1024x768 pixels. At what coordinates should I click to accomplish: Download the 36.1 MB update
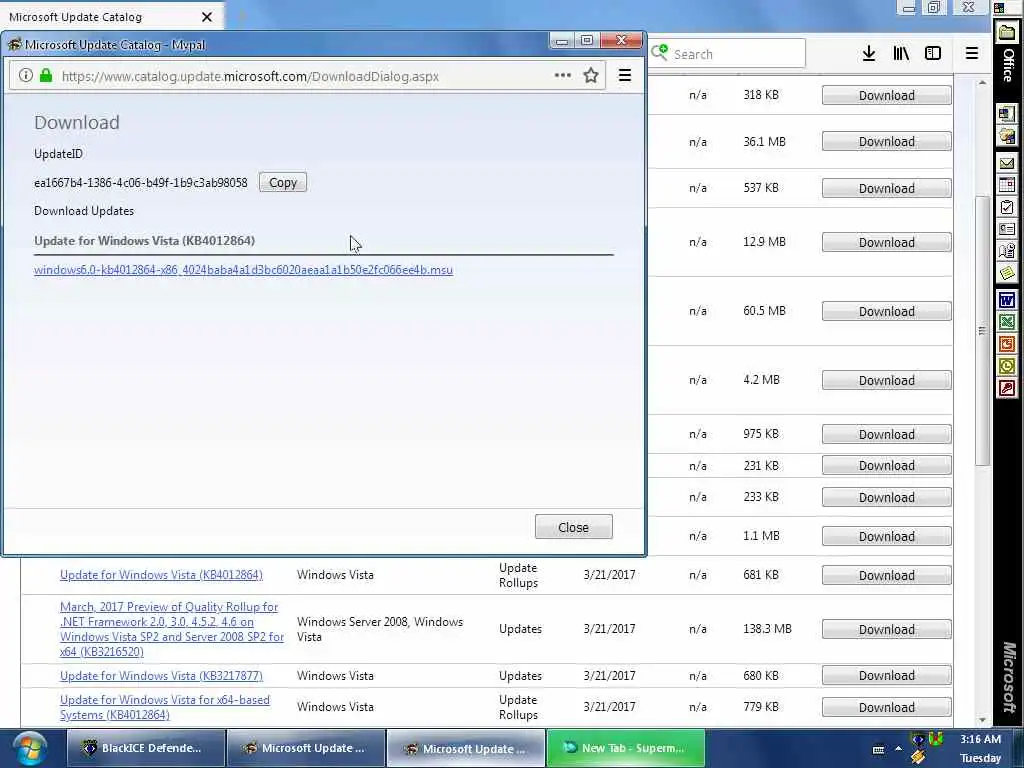tap(886, 142)
